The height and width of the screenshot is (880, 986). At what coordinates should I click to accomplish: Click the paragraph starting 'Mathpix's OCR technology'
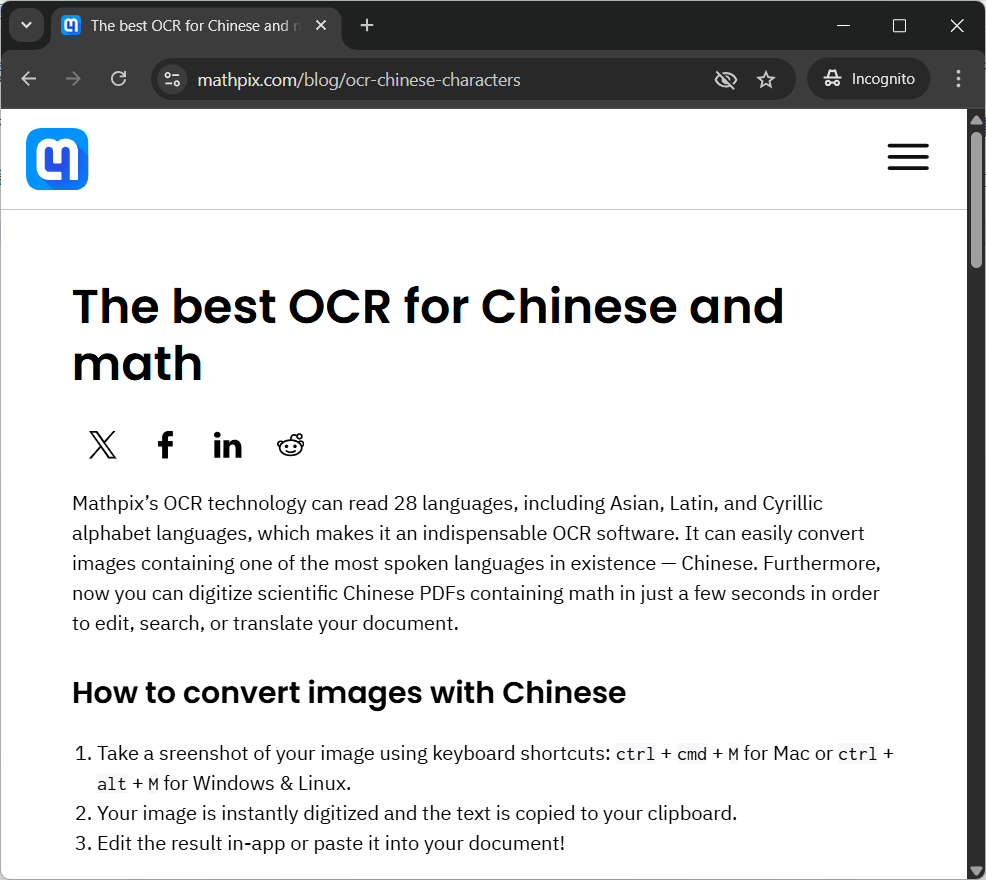pos(477,563)
